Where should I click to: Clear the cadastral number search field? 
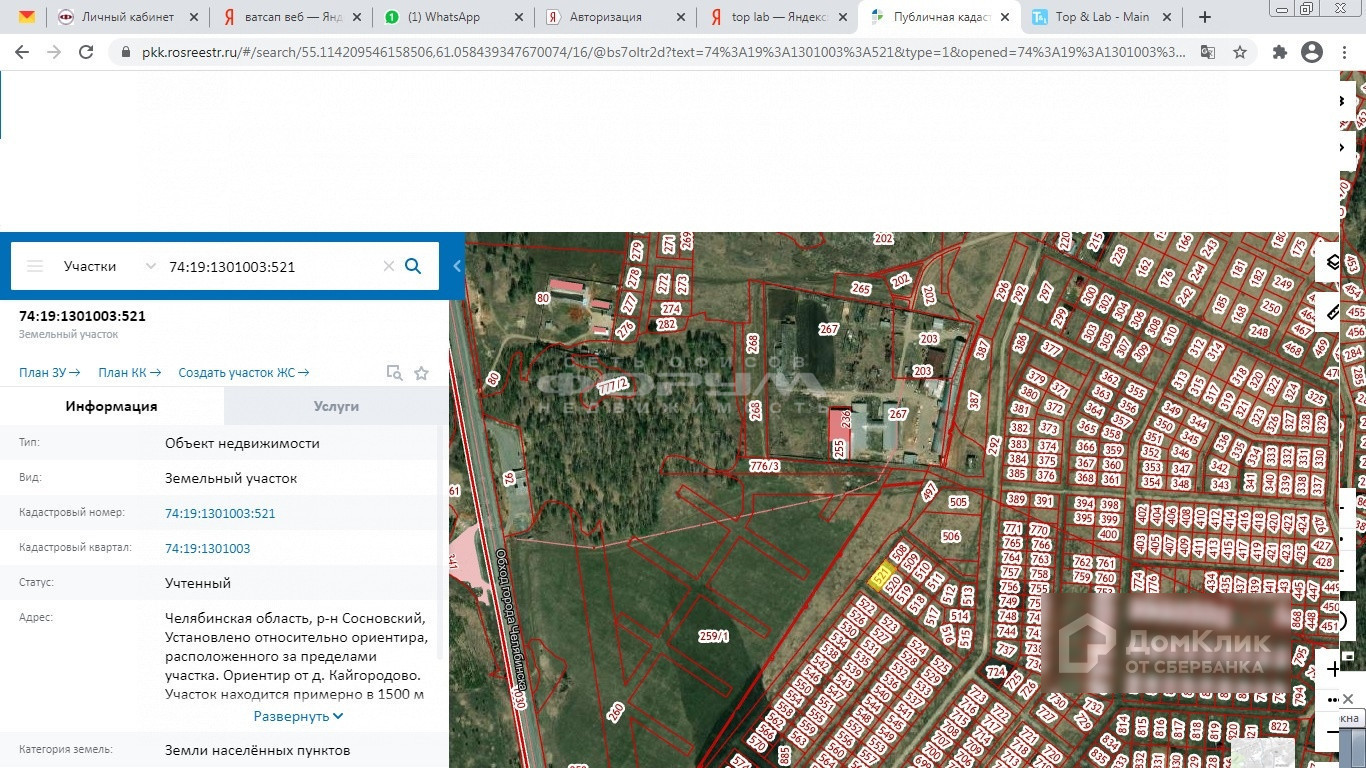389,266
